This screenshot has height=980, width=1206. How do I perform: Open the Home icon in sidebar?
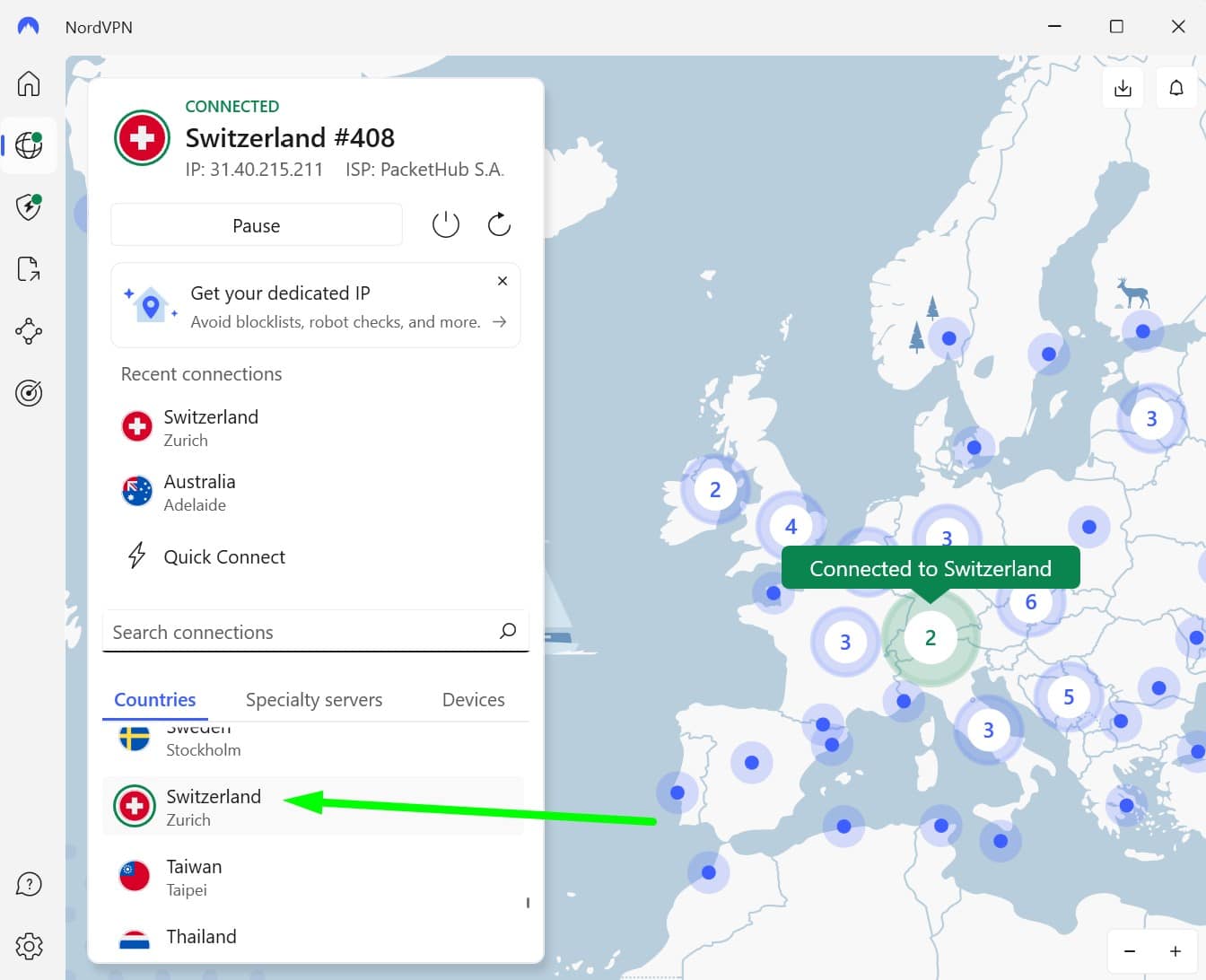[x=29, y=83]
